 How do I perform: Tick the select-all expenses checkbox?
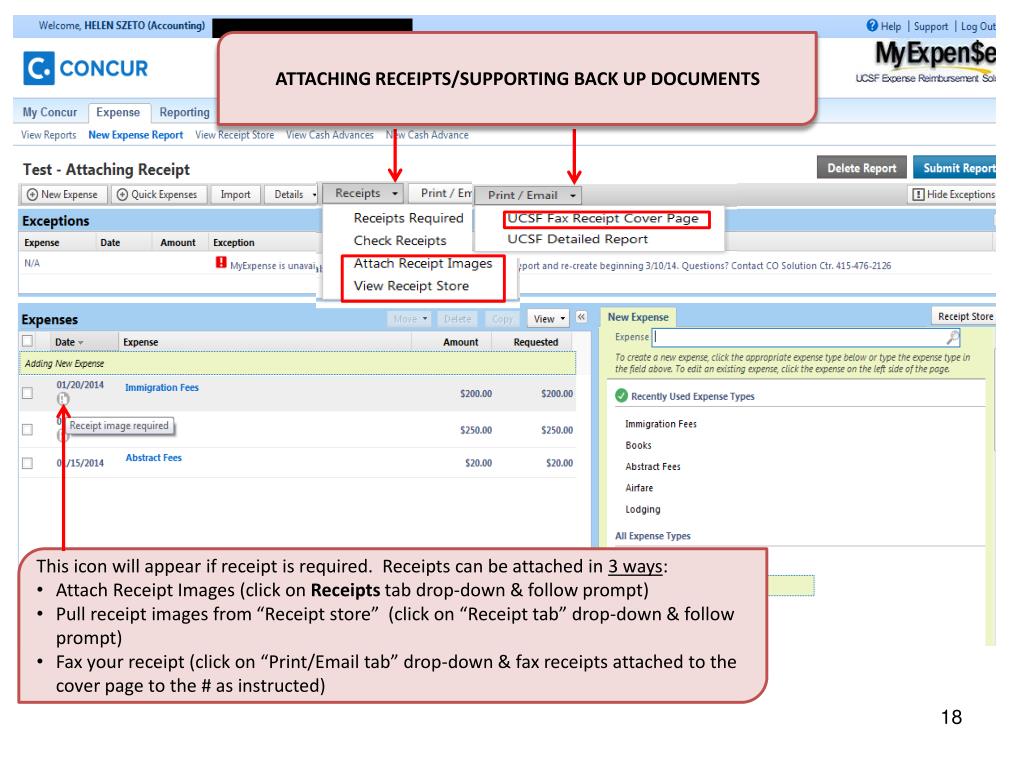[27, 341]
